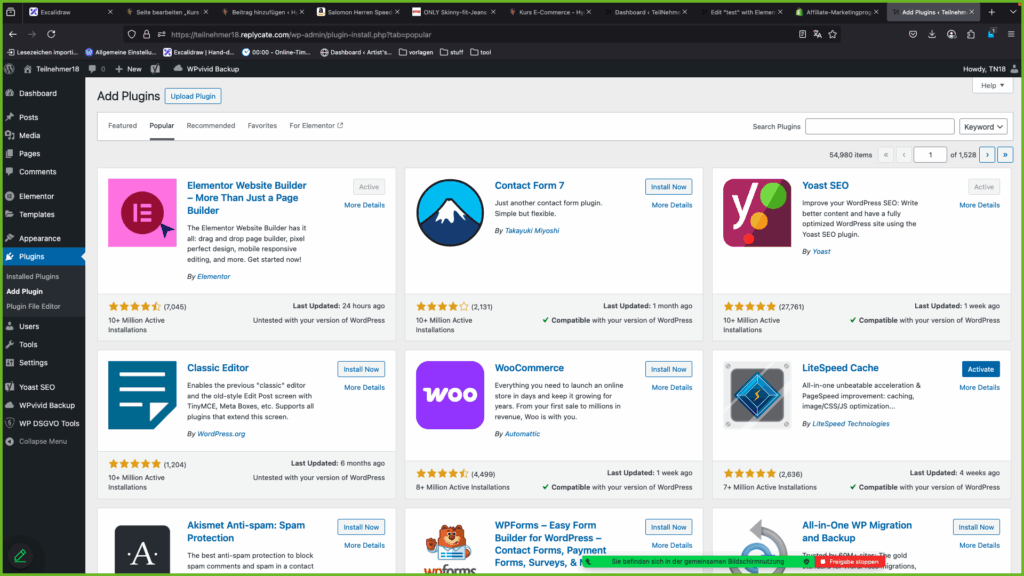1024x576 pixels.
Task: Open the Firefox View icon left of tabs
Action: tap(11, 12)
